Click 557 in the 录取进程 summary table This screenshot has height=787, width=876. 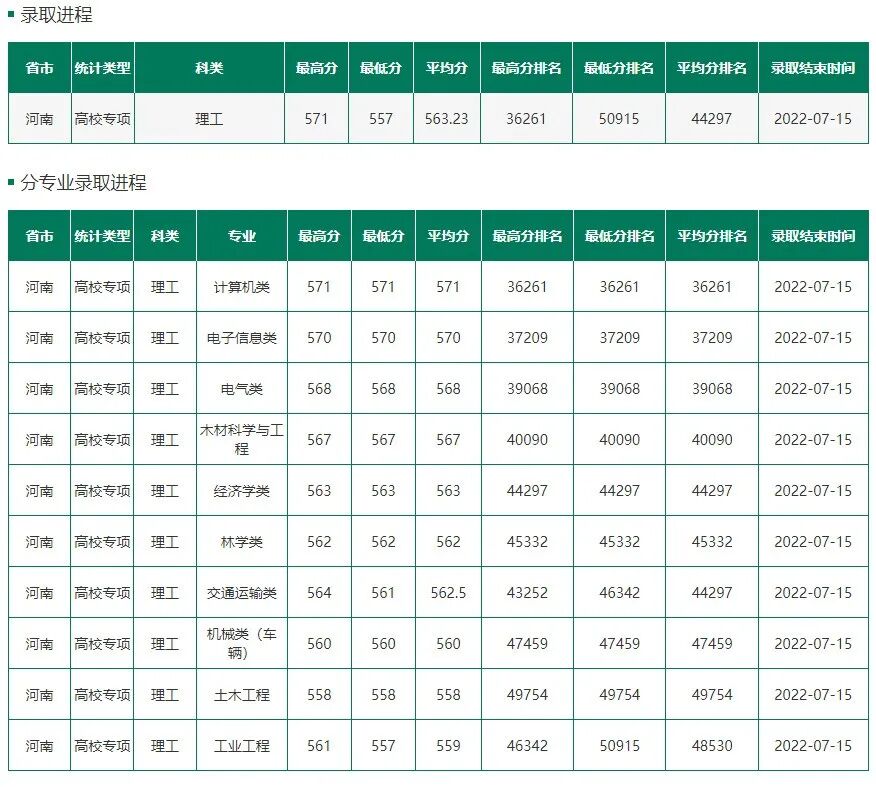pyautogui.click(x=380, y=118)
